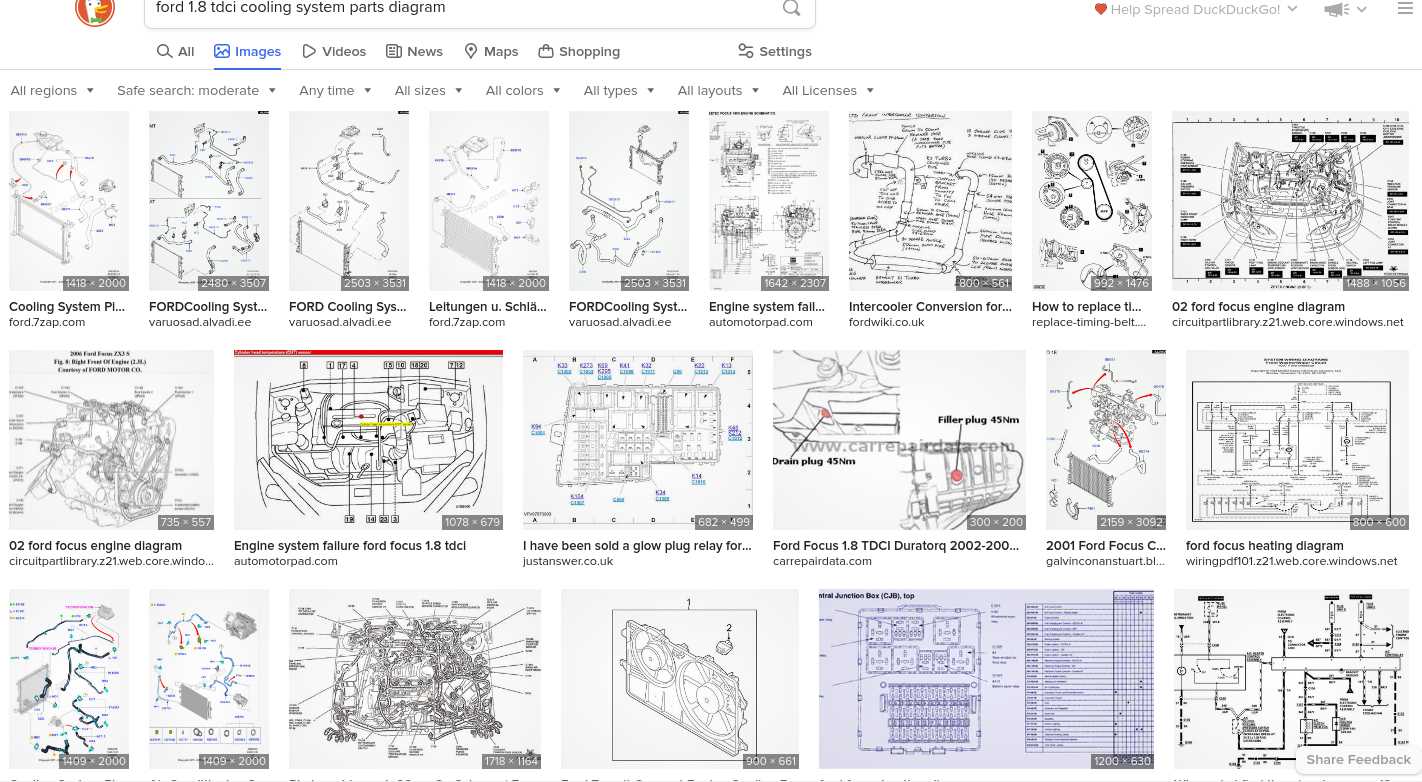This screenshot has height=782, width=1422.
Task: Click the fordwiki.co.uk source link
Action: (886, 322)
